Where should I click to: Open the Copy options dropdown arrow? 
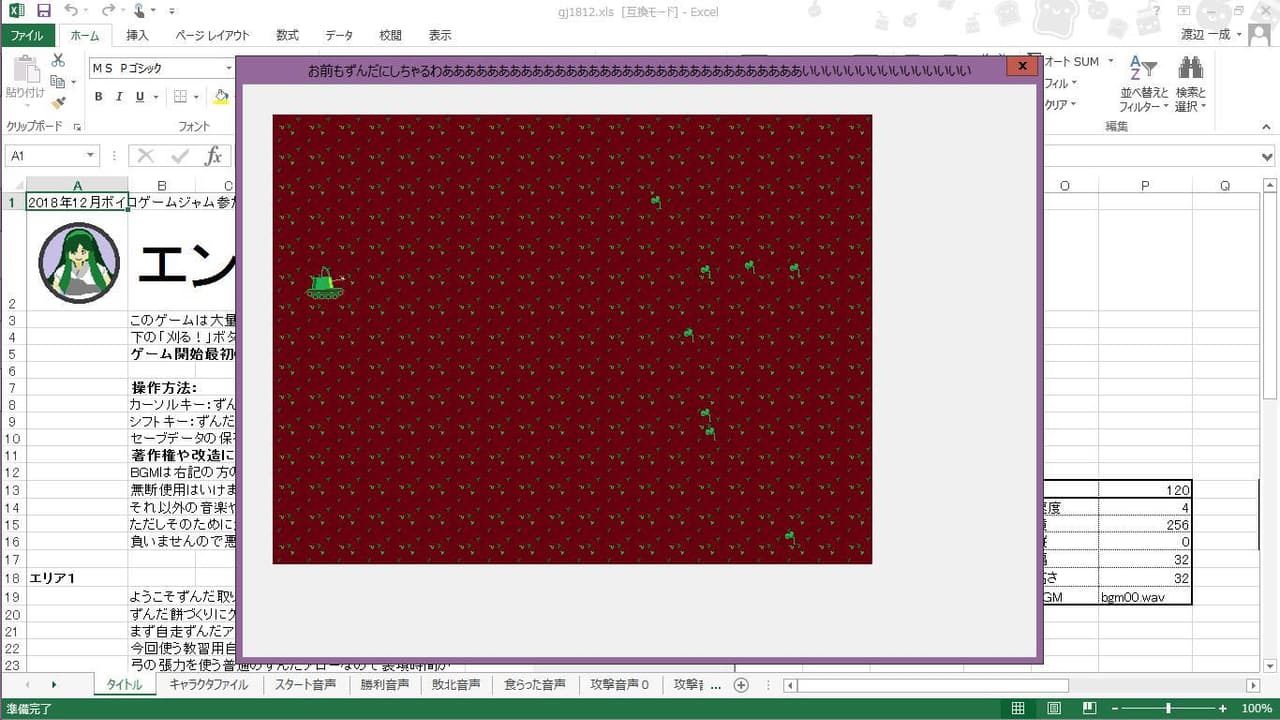[x=73, y=83]
